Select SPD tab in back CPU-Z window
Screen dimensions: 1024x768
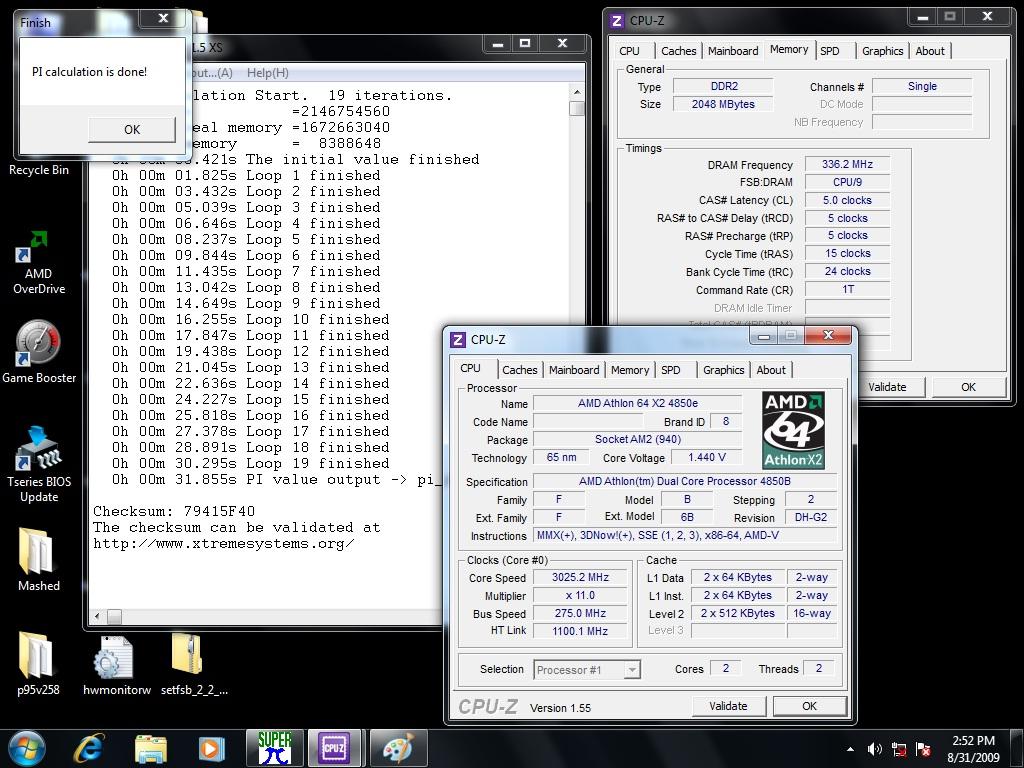[830, 51]
